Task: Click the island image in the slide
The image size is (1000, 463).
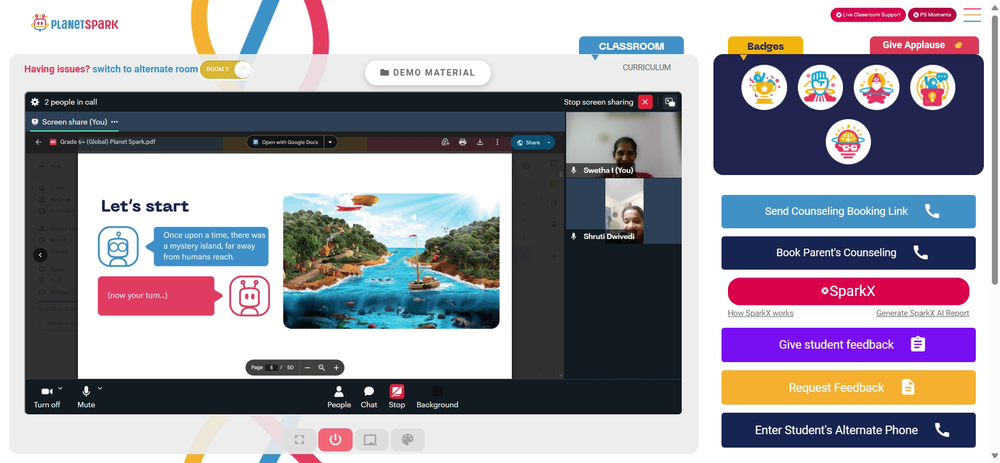Action: (391, 260)
